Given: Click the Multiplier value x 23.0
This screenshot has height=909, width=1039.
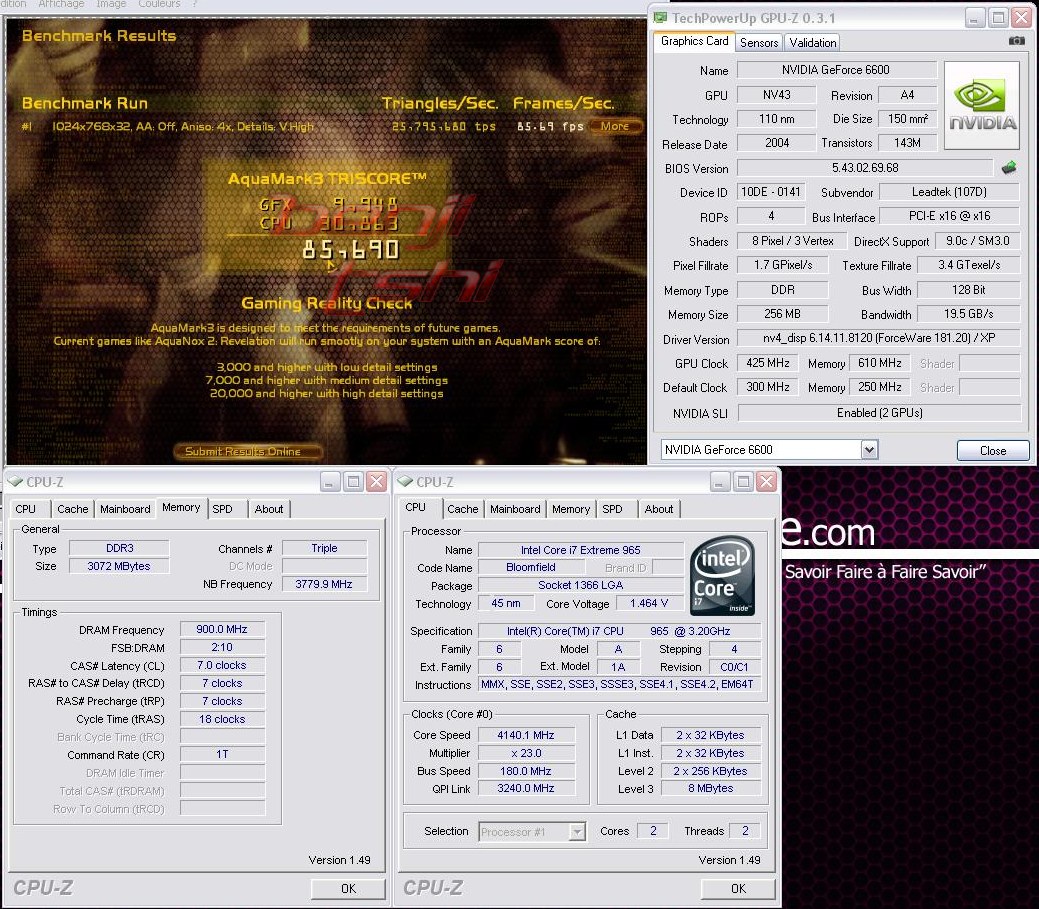Looking at the screenshot, I should [x=526, y=753].
